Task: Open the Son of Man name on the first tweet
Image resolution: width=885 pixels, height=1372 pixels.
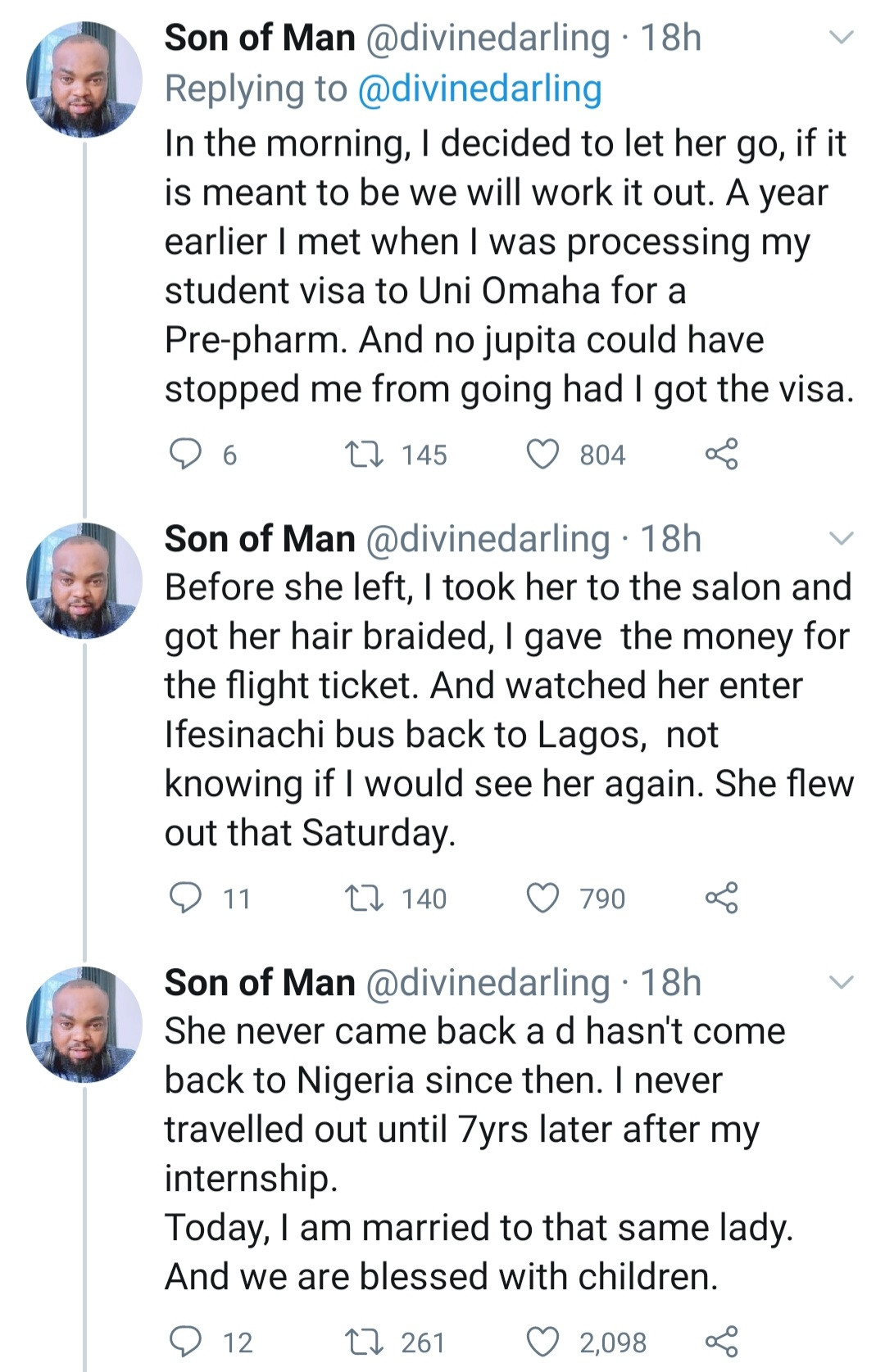Action: (260, 38)
